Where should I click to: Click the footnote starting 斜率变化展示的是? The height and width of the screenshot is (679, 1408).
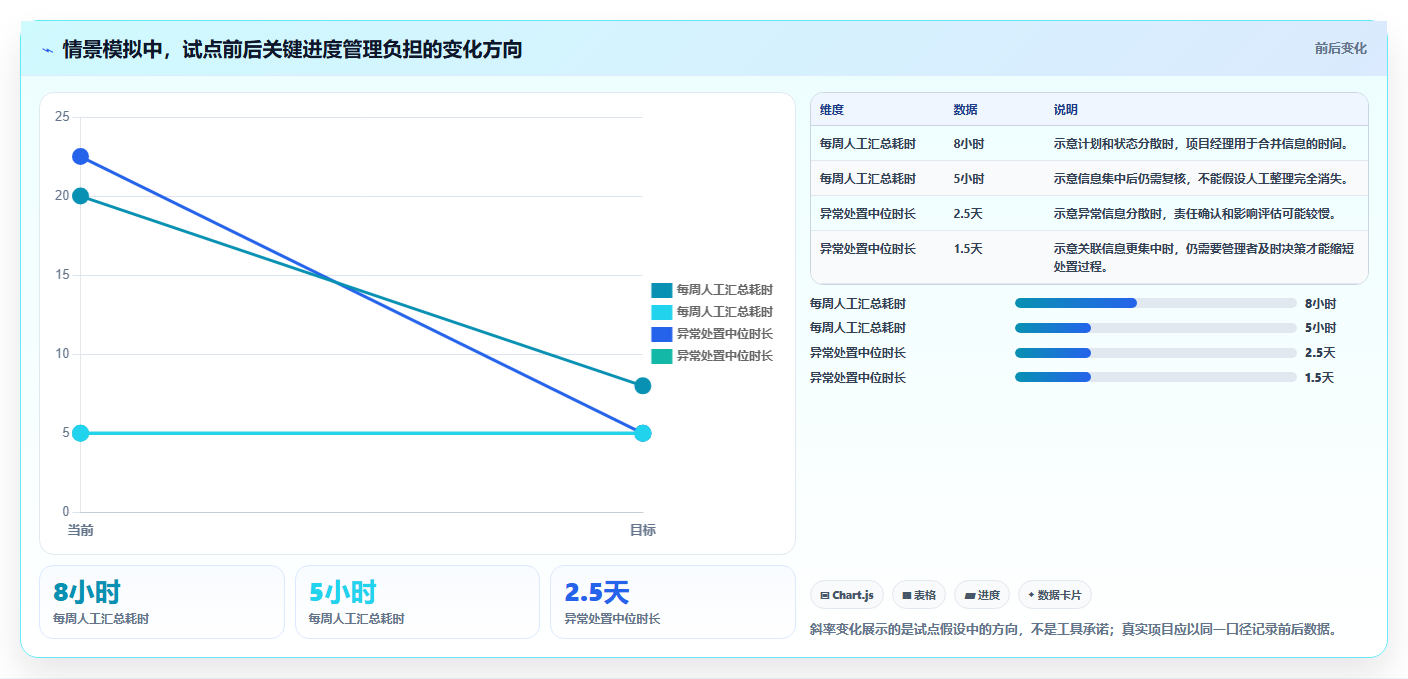coord(1073,629)
